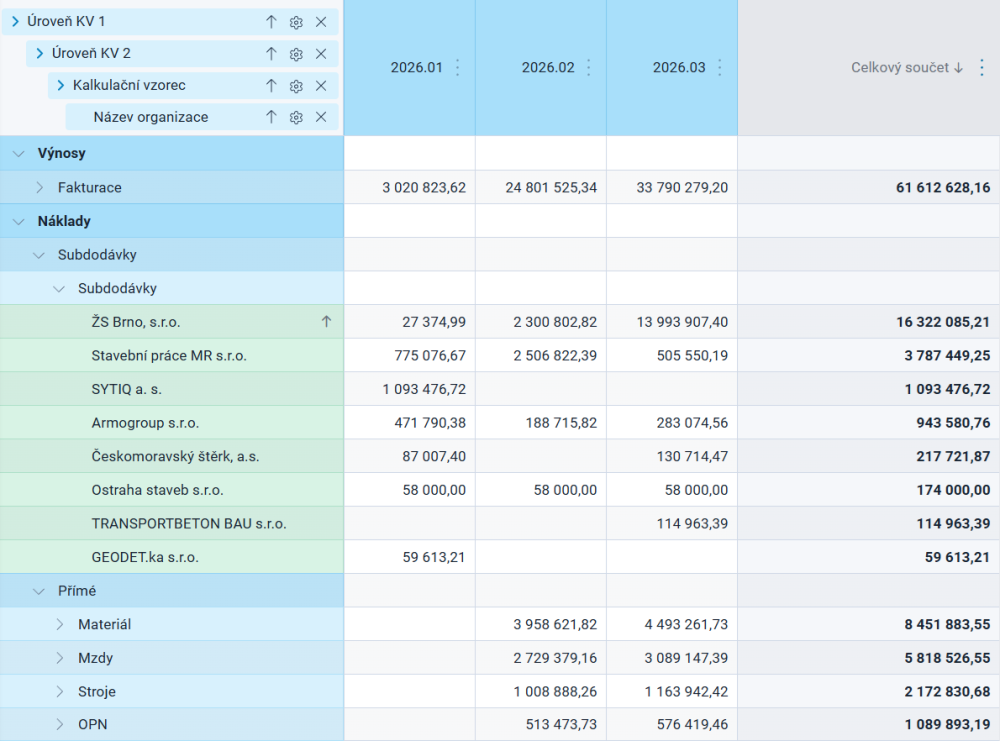
Task: Expand the Materiál row
Action: [59, 625]
